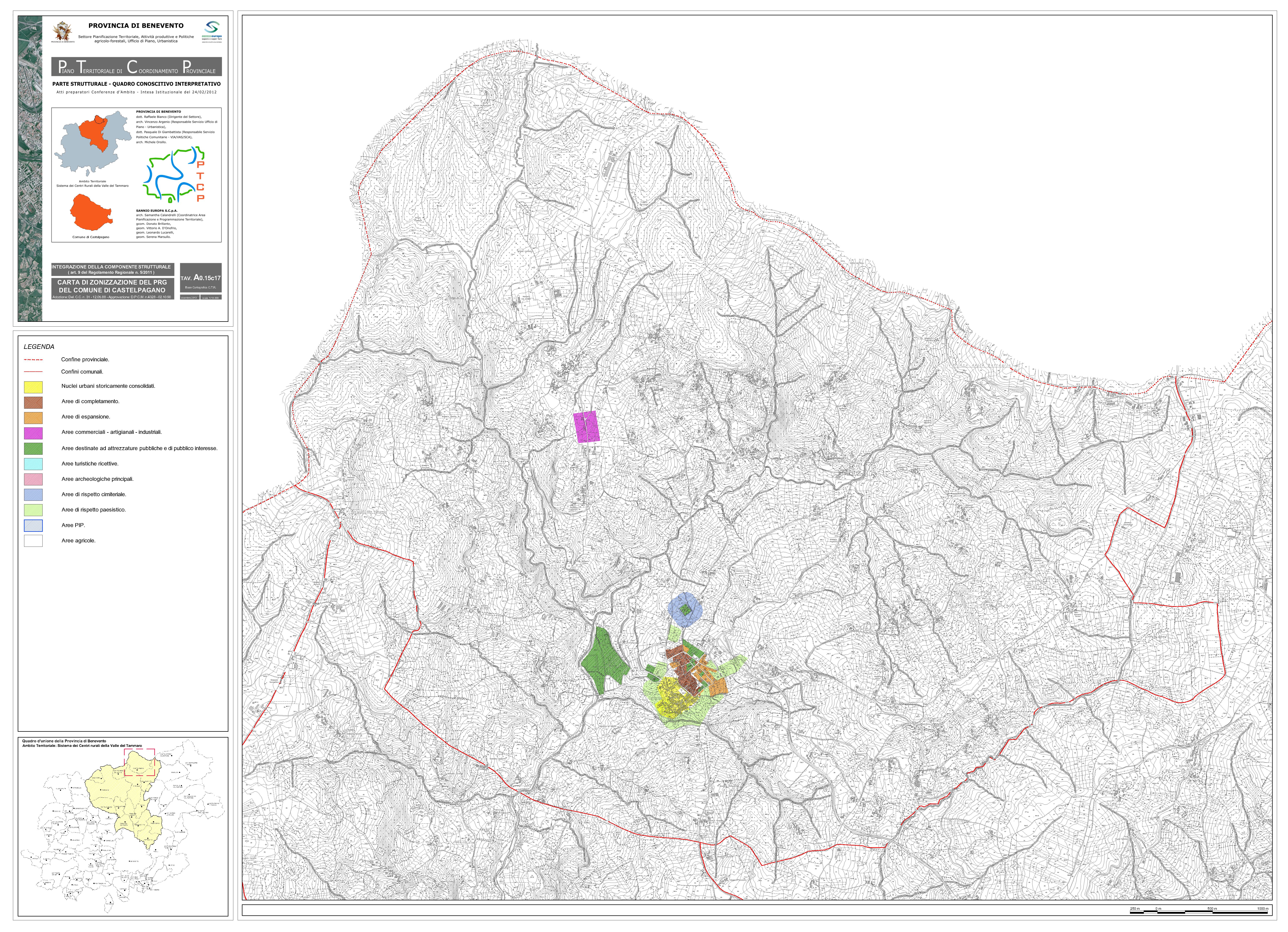Click the 'Aree agricole.' legend label
The width and height of the screenshot is (1288, 932).
tap(78, 541)
